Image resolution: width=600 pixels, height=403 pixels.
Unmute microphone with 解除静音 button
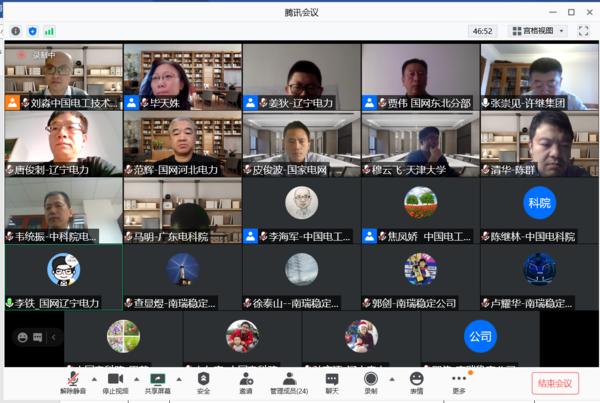pos(72,381)
